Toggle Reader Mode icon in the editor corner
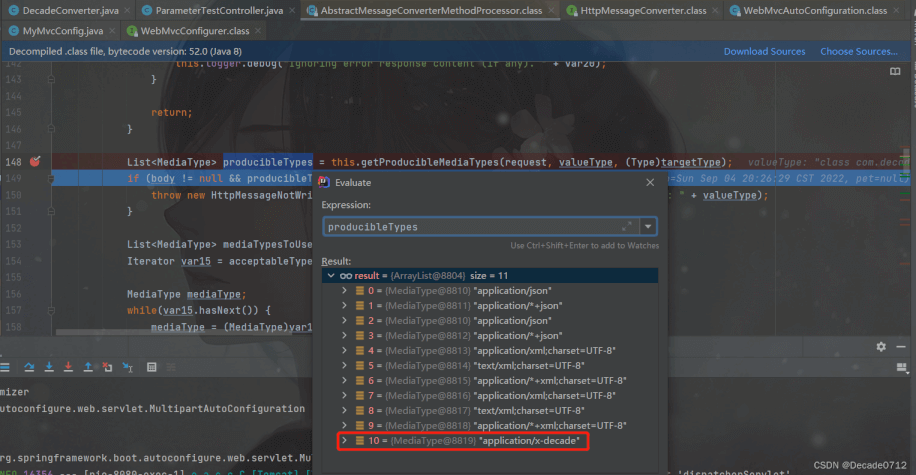This screenshot has width=916, height=475. pos(895,71)
